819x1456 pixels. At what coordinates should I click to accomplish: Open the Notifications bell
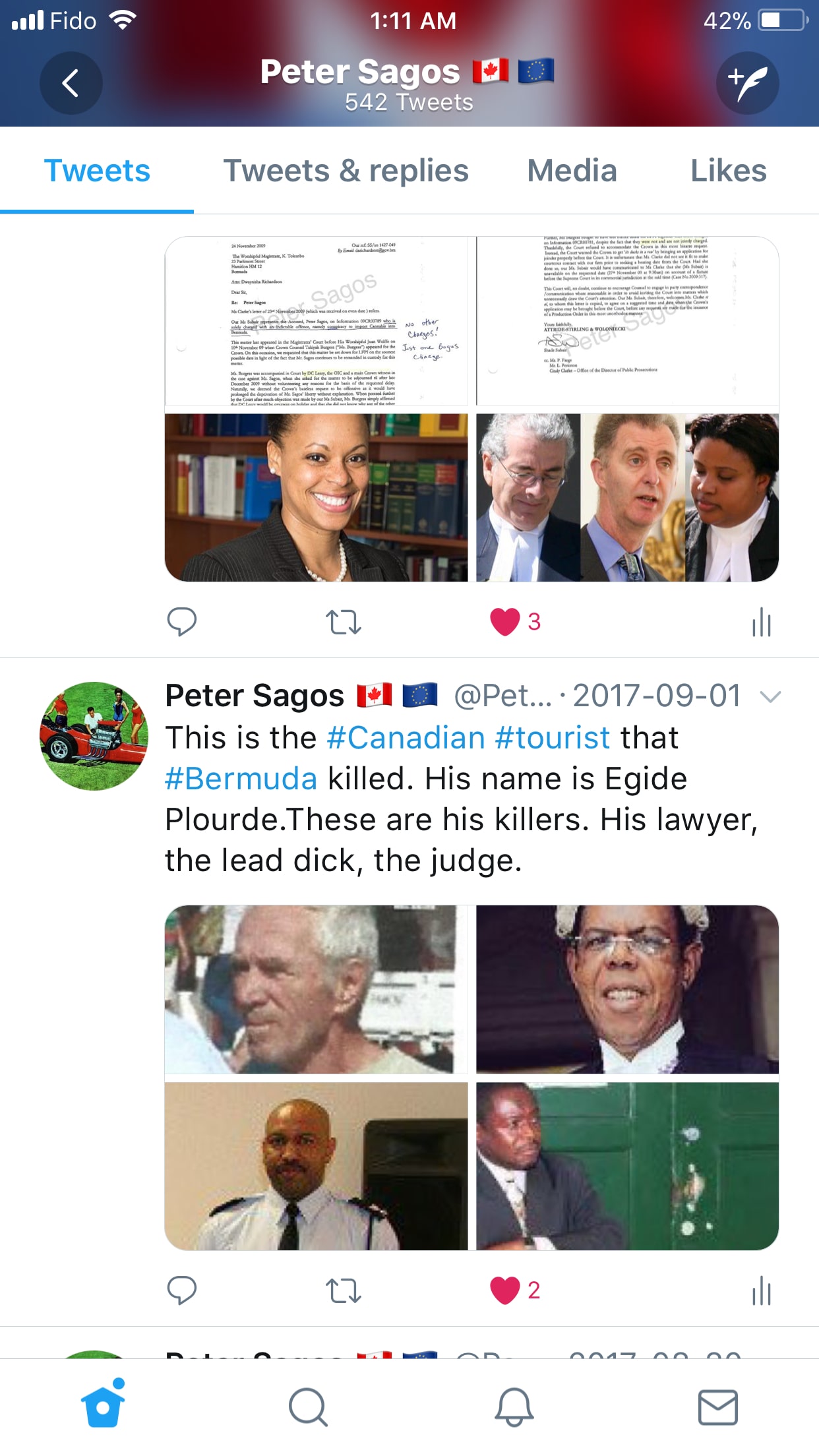[514, 1407]
